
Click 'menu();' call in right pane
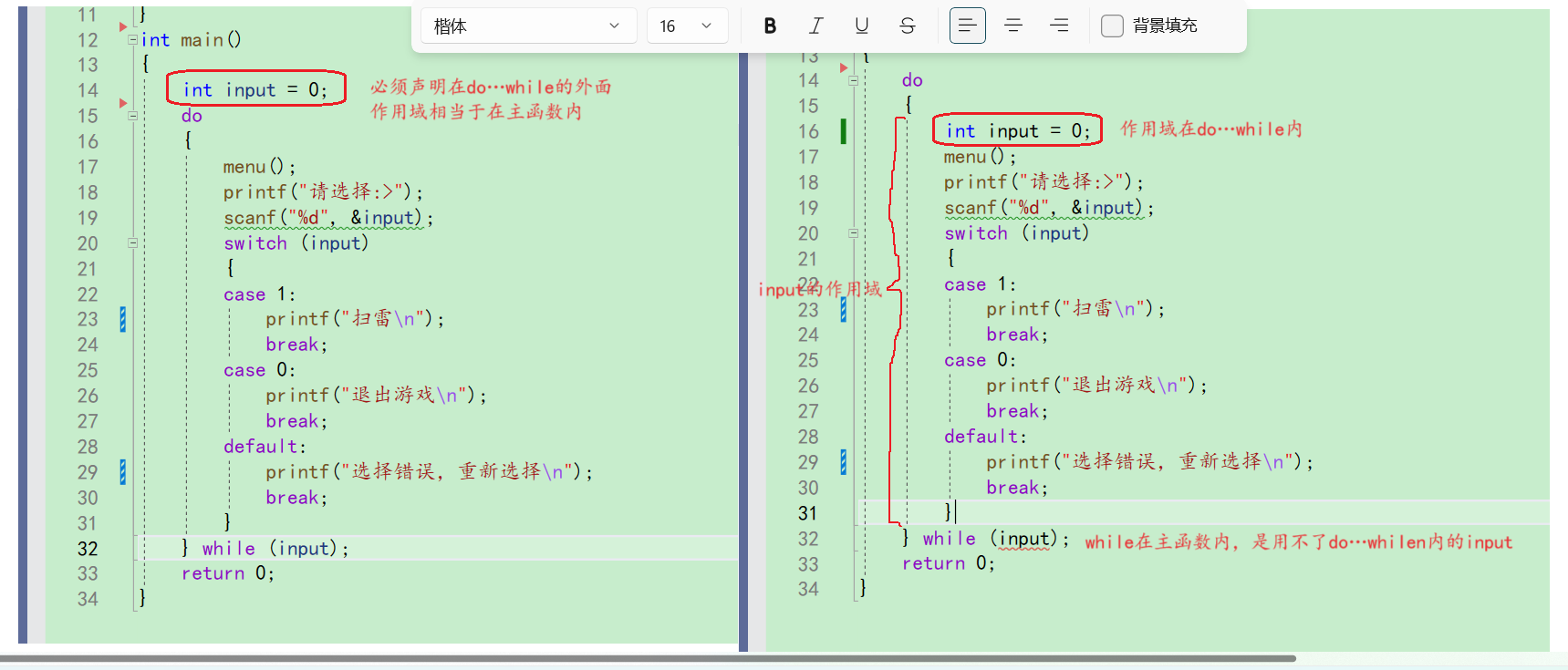pyautogui.click(x=980, y=157)
